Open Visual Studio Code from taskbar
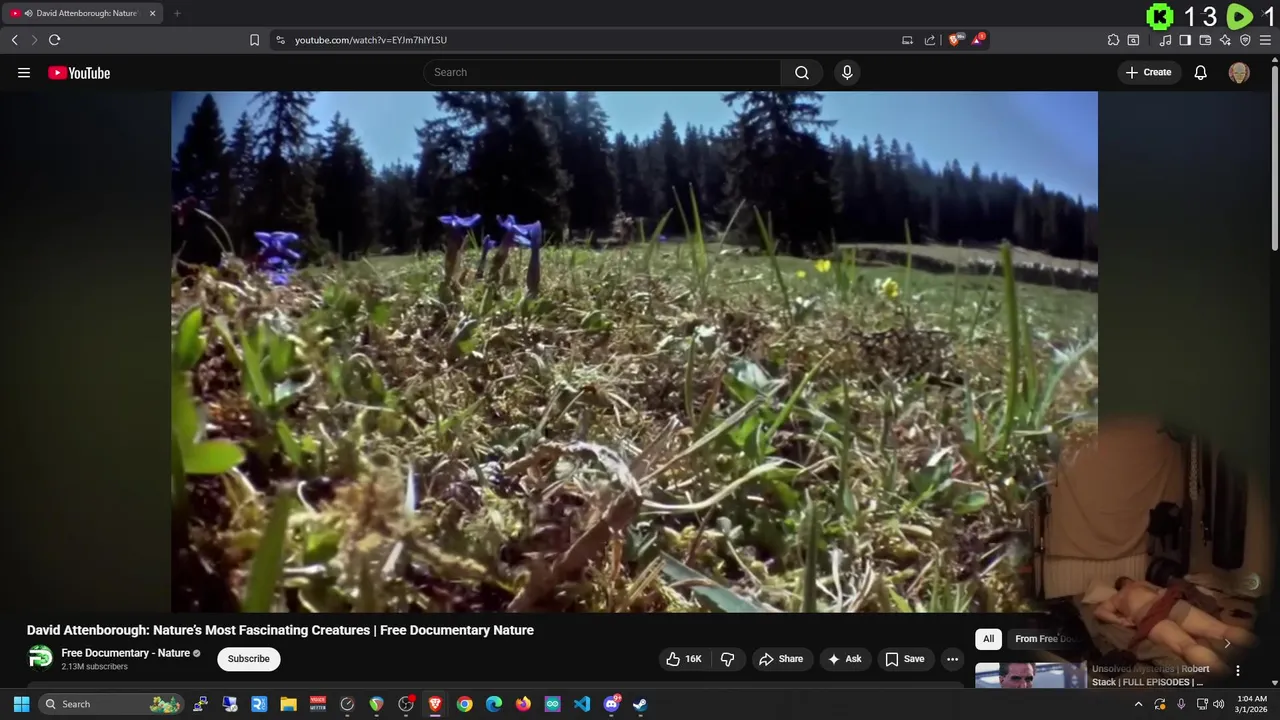This screenshot has height=720, width=1280. click(x=582, y=704)
